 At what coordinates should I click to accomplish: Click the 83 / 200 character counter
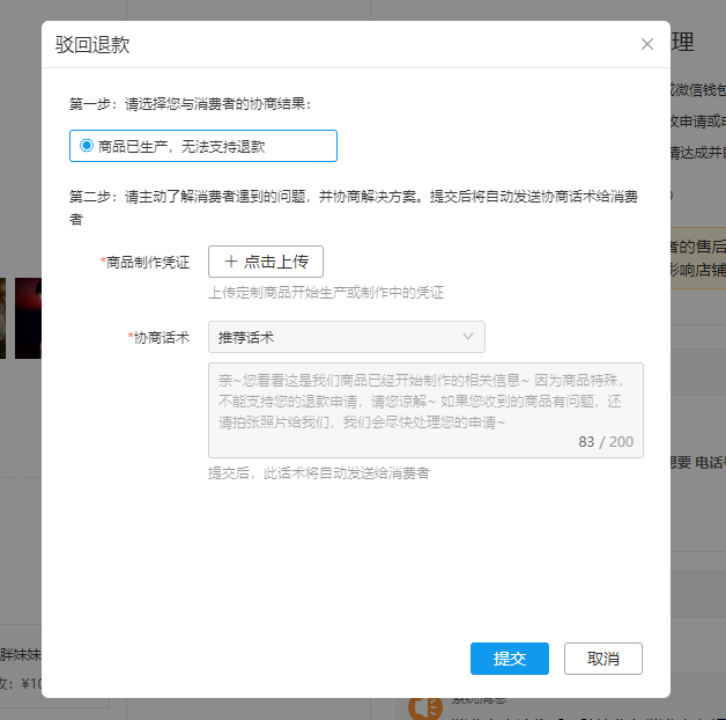tap(605, 442)
